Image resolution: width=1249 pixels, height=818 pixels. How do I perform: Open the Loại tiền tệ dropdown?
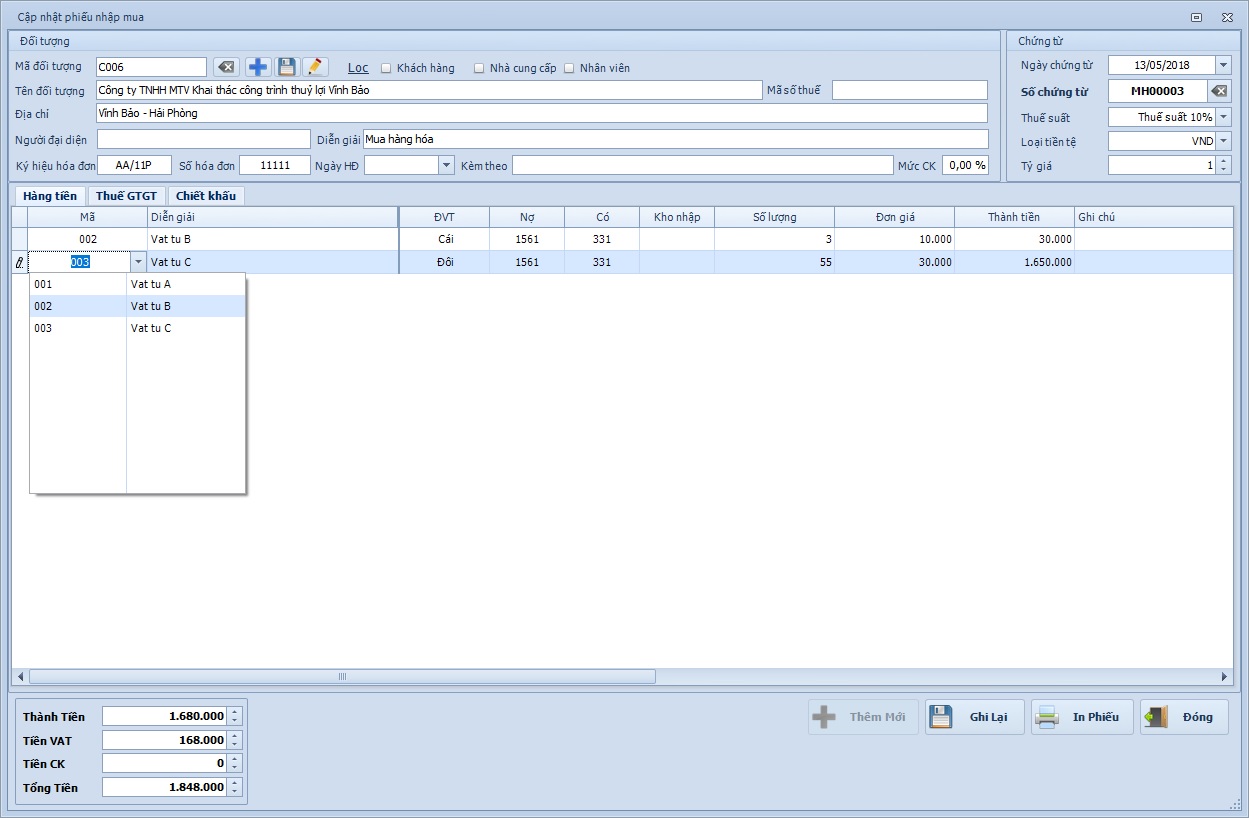[x=1223, y=141]
